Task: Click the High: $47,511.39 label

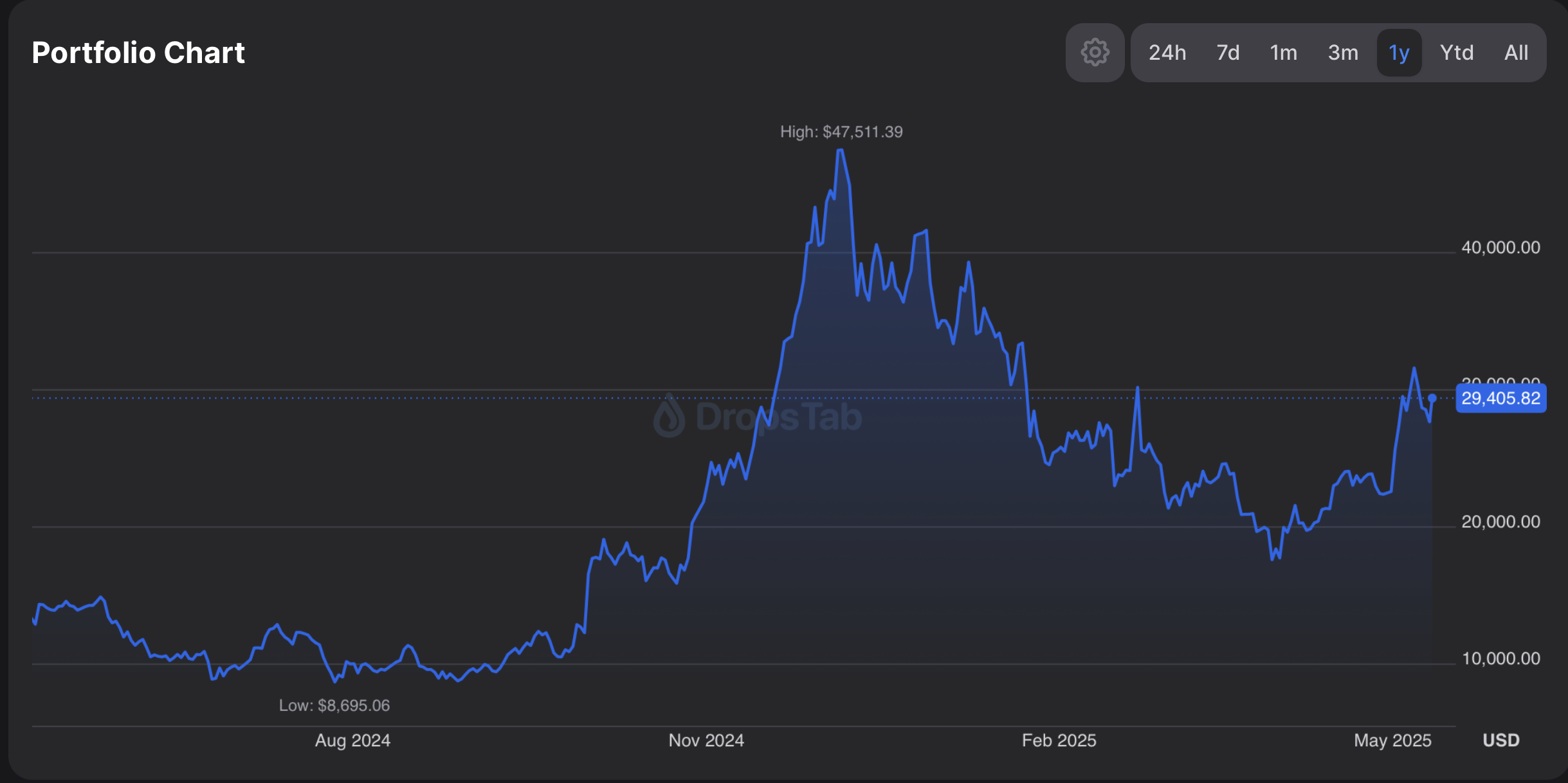Action: [841, 132]
